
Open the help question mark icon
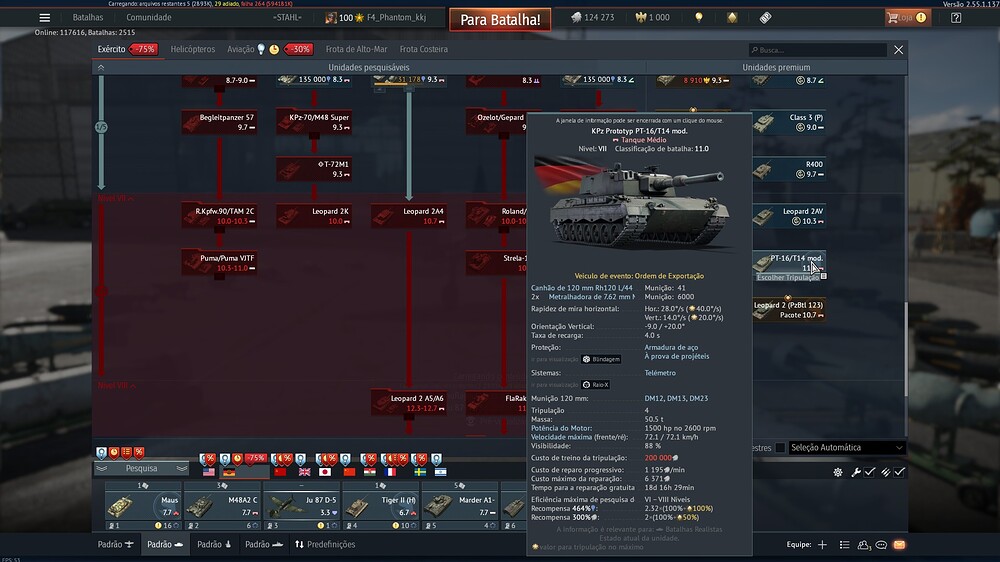tap(956, 18)
